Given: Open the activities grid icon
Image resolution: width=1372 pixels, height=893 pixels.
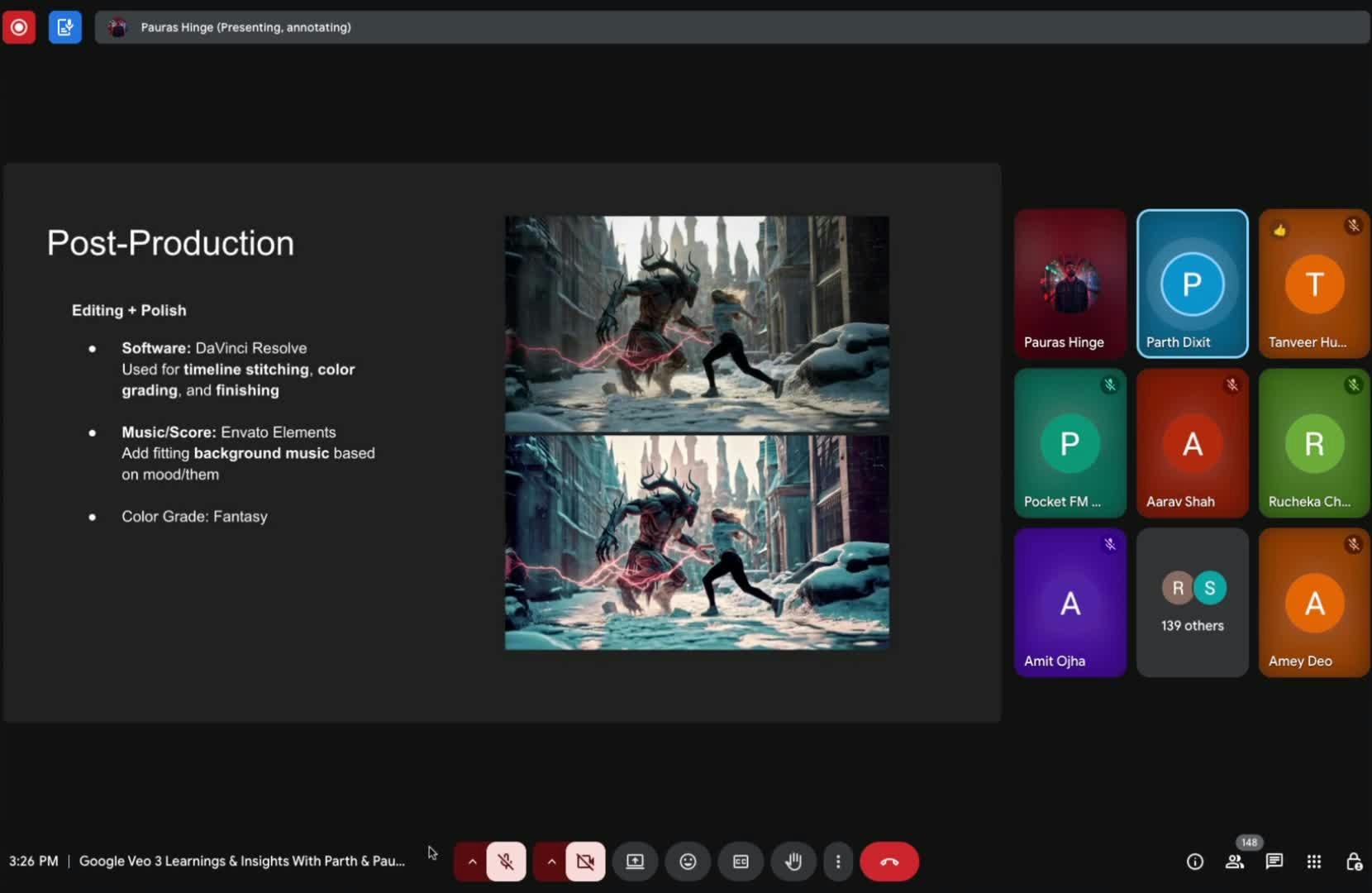Looking at the screenshot, I should [x=1314, y=862].
